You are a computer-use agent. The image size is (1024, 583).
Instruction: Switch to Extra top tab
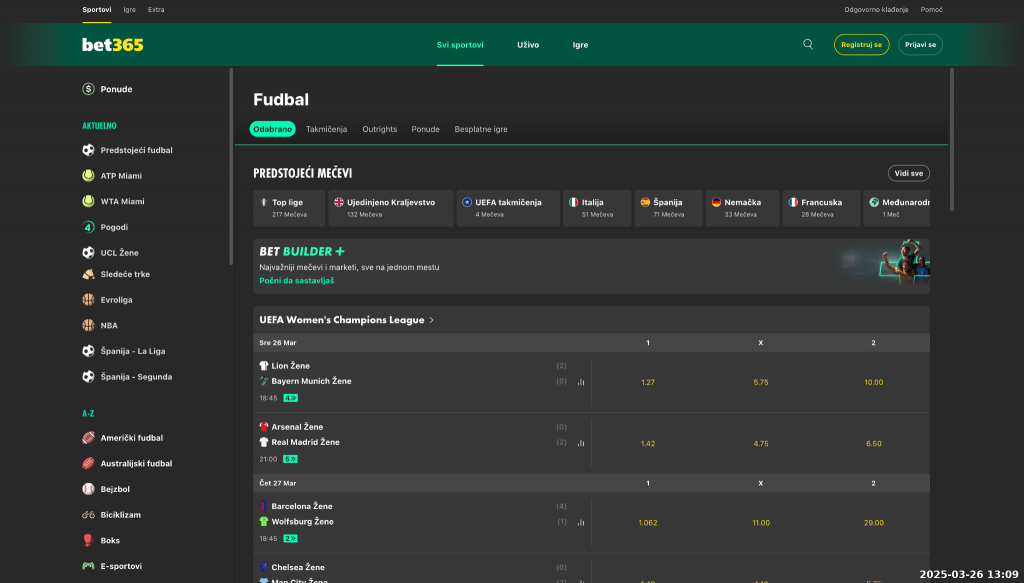[156, 10]
